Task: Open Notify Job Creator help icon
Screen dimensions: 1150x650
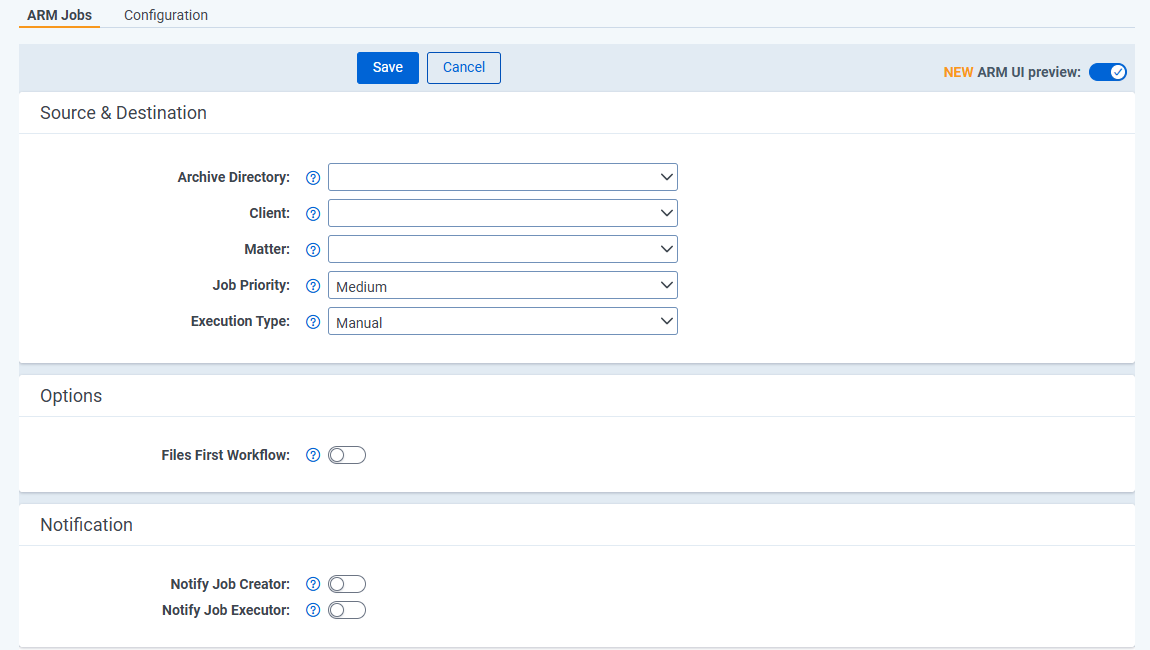Action: pyautogui.click(x=313, y=584)
